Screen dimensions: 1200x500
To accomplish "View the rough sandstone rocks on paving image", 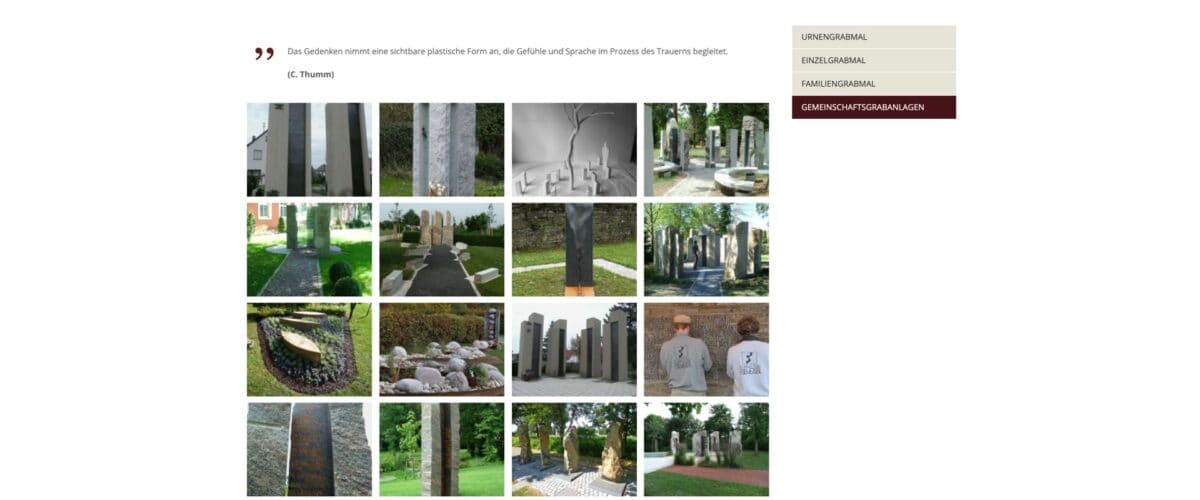I will pyautogui.click(x=574, y=450).
